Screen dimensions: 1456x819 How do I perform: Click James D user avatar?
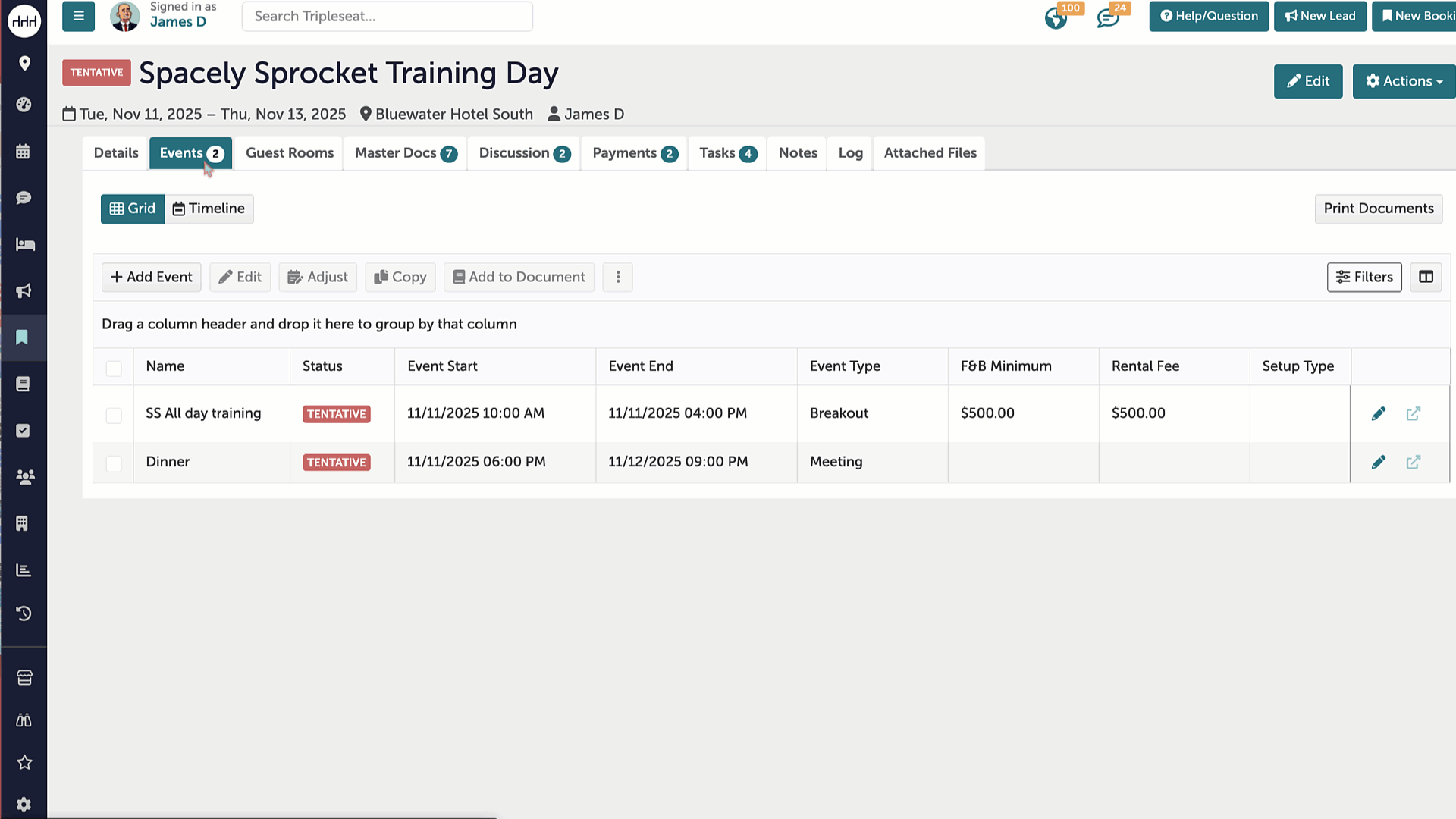coord(124,16)
